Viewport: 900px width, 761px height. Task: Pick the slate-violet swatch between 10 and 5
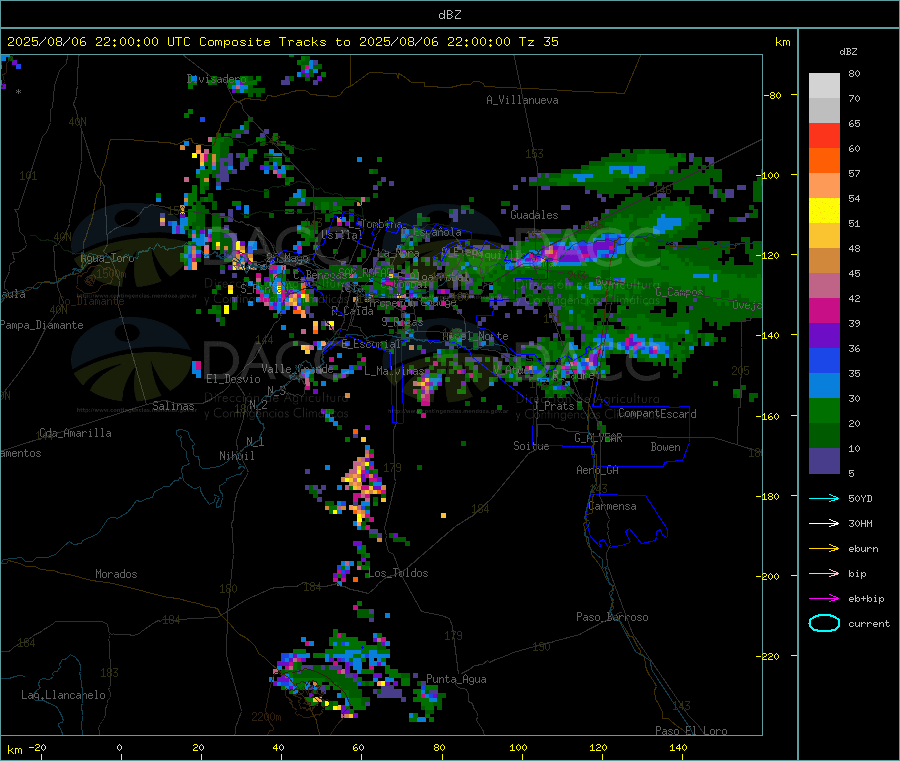point(824,461)
